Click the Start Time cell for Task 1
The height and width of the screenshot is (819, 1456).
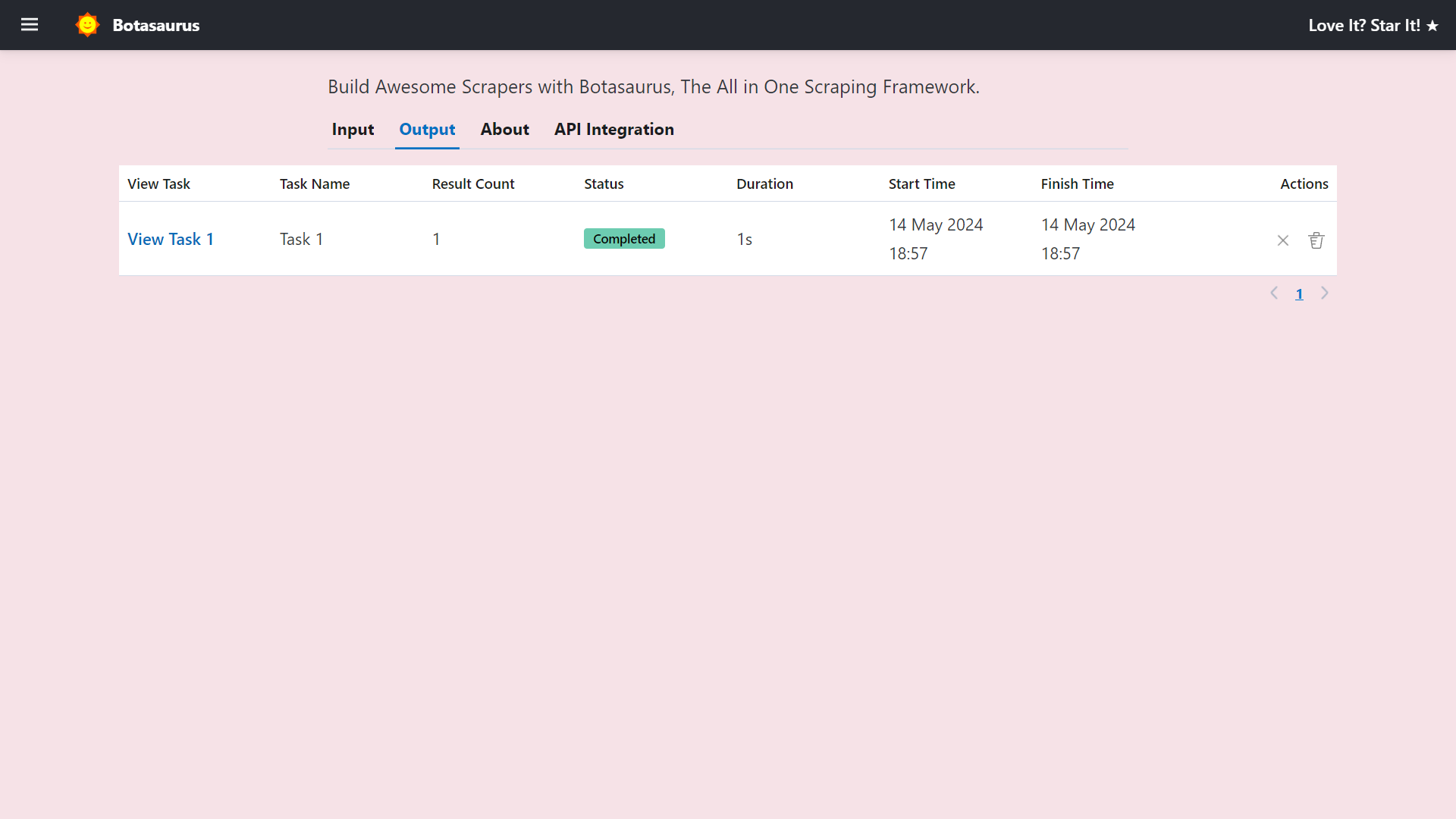(x=936, y=238)
